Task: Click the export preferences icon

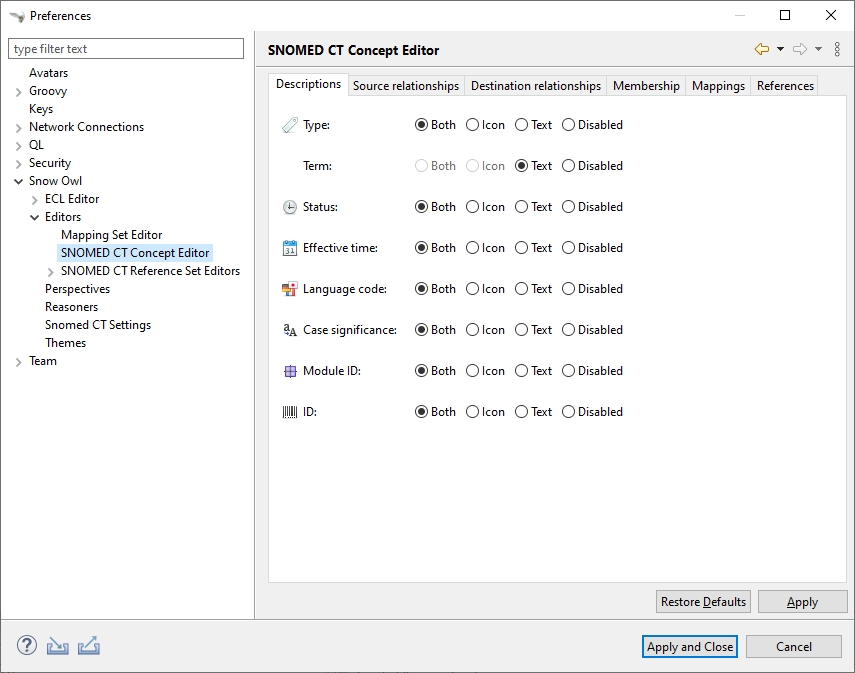Action: [x=89, y=646]
